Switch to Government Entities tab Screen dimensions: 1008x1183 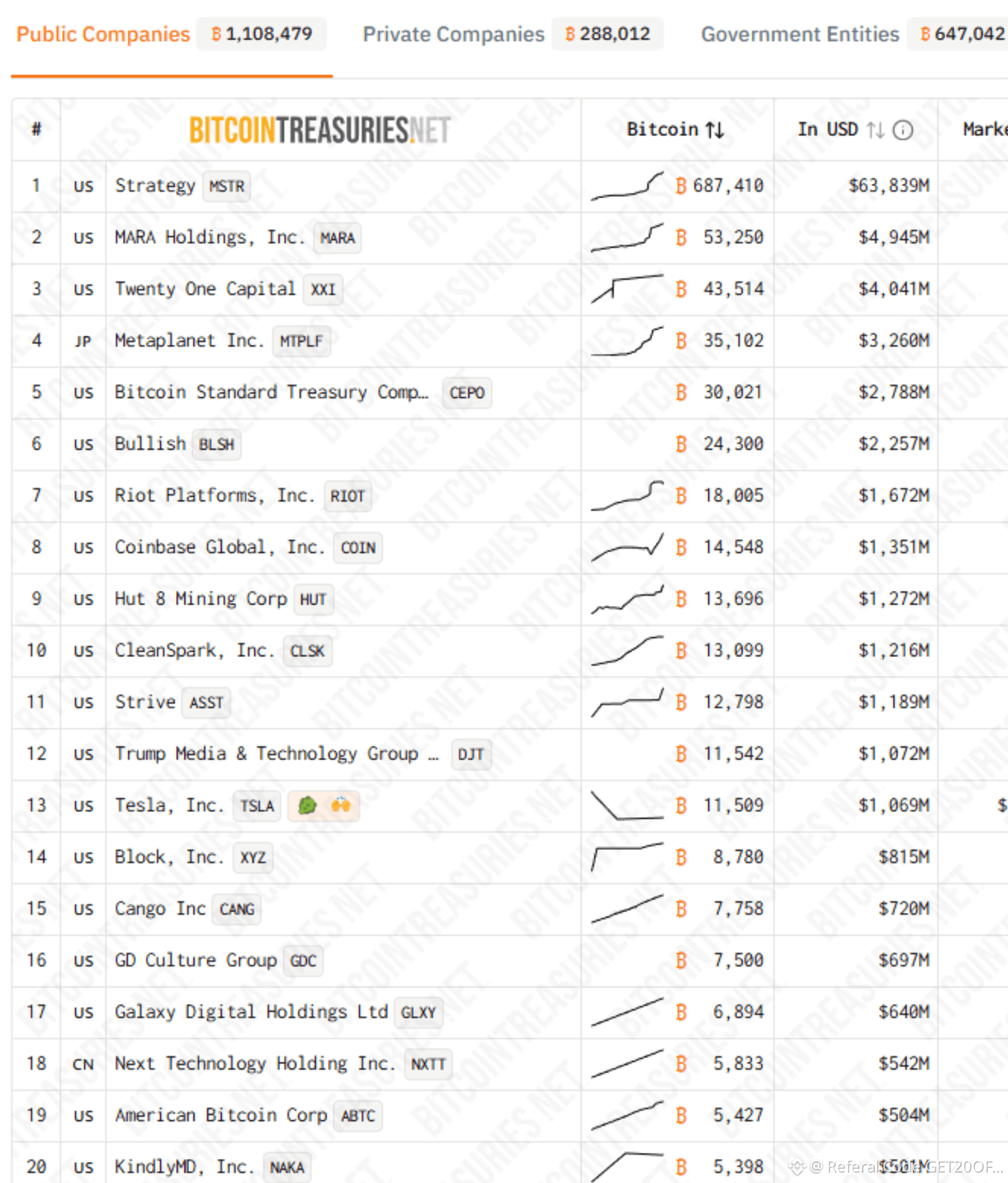[800, 34]
